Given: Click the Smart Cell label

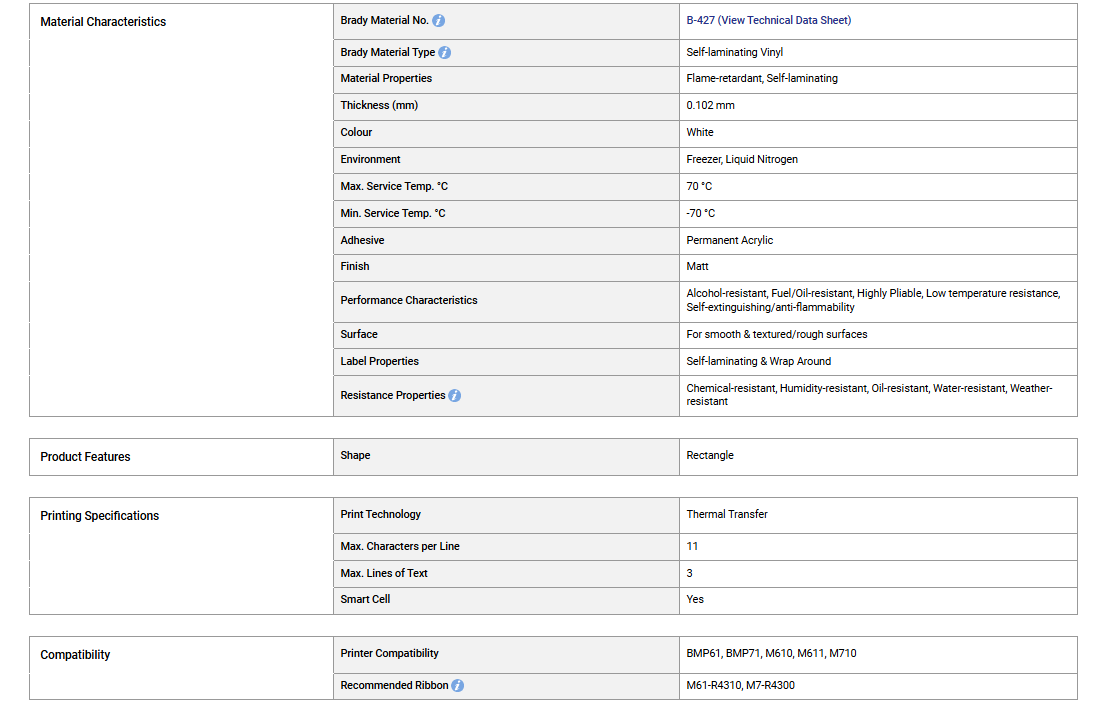Looking at the screenshot, I should [x=365, y=600].
